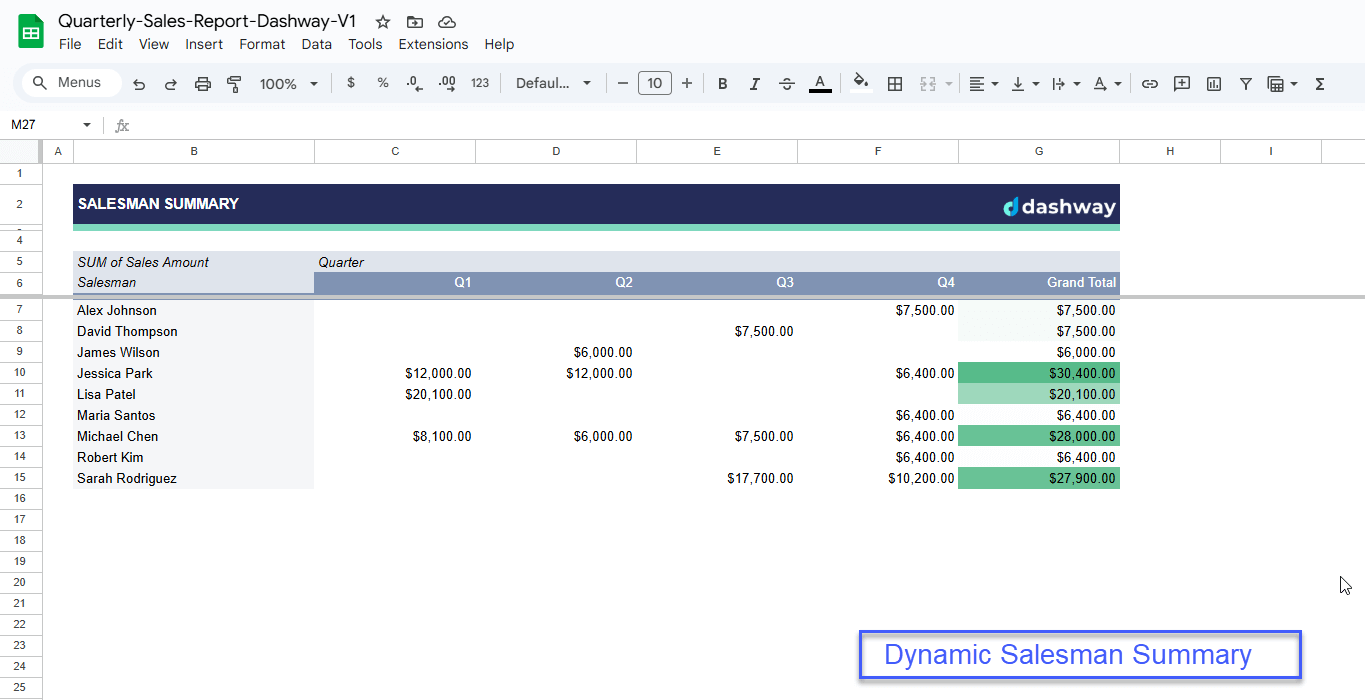
Task: Pick a cell fill color
Action: click(x=861, y=84)
